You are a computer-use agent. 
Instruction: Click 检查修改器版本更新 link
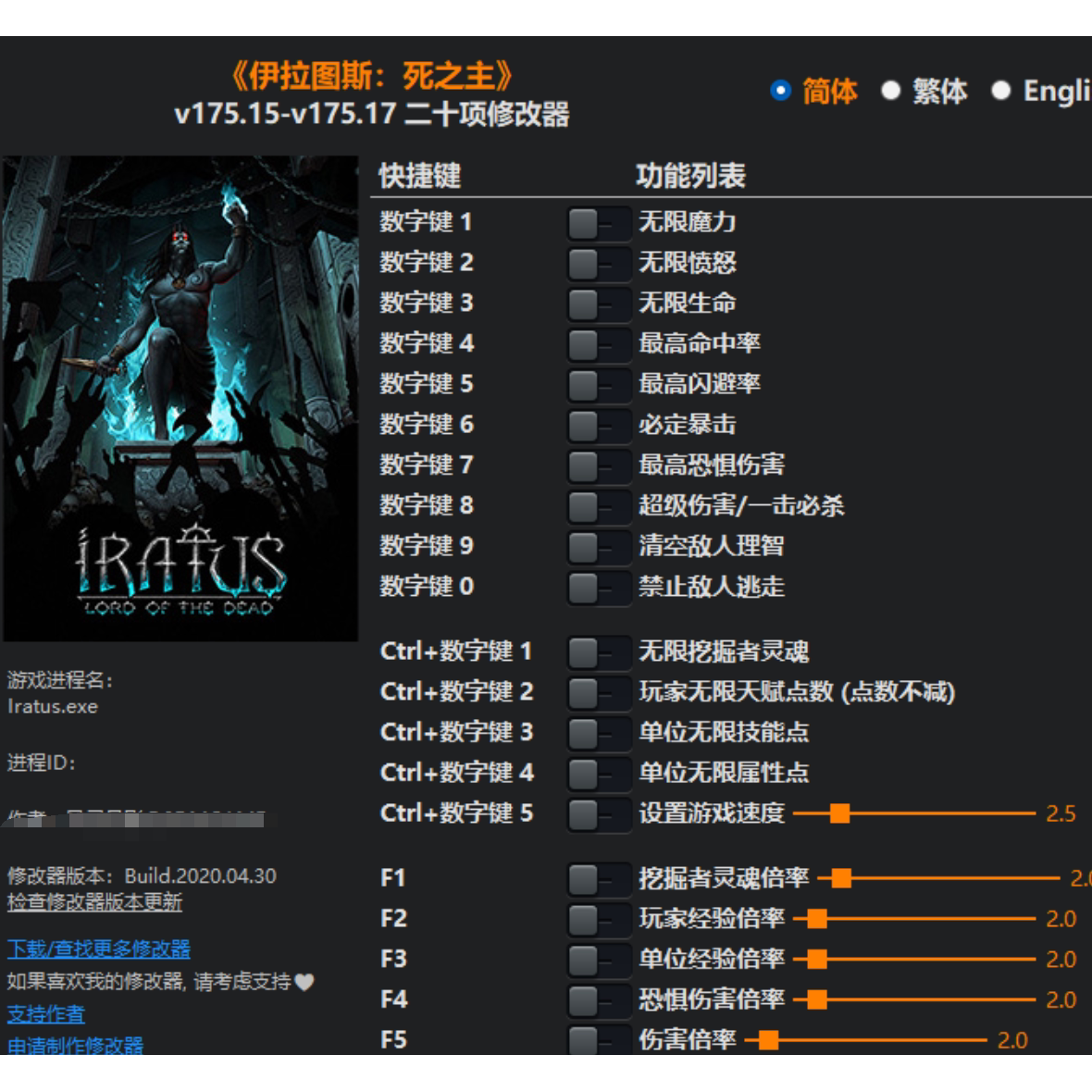click(x=94, y=902)
